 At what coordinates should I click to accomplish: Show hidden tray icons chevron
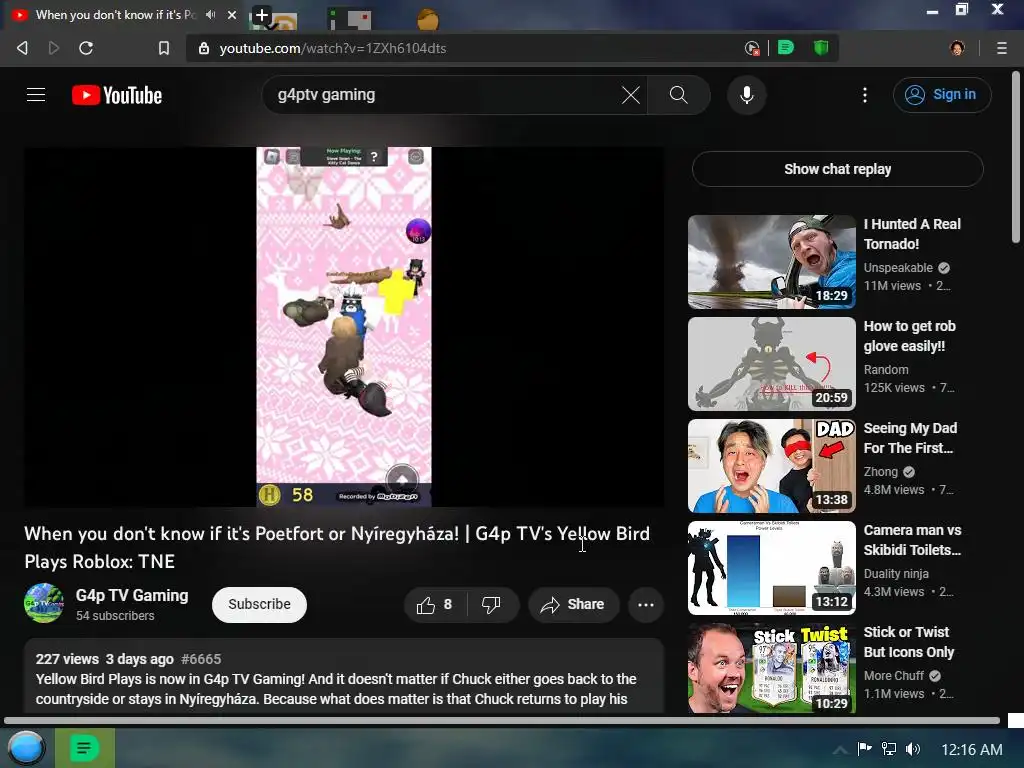pos(840,750)
